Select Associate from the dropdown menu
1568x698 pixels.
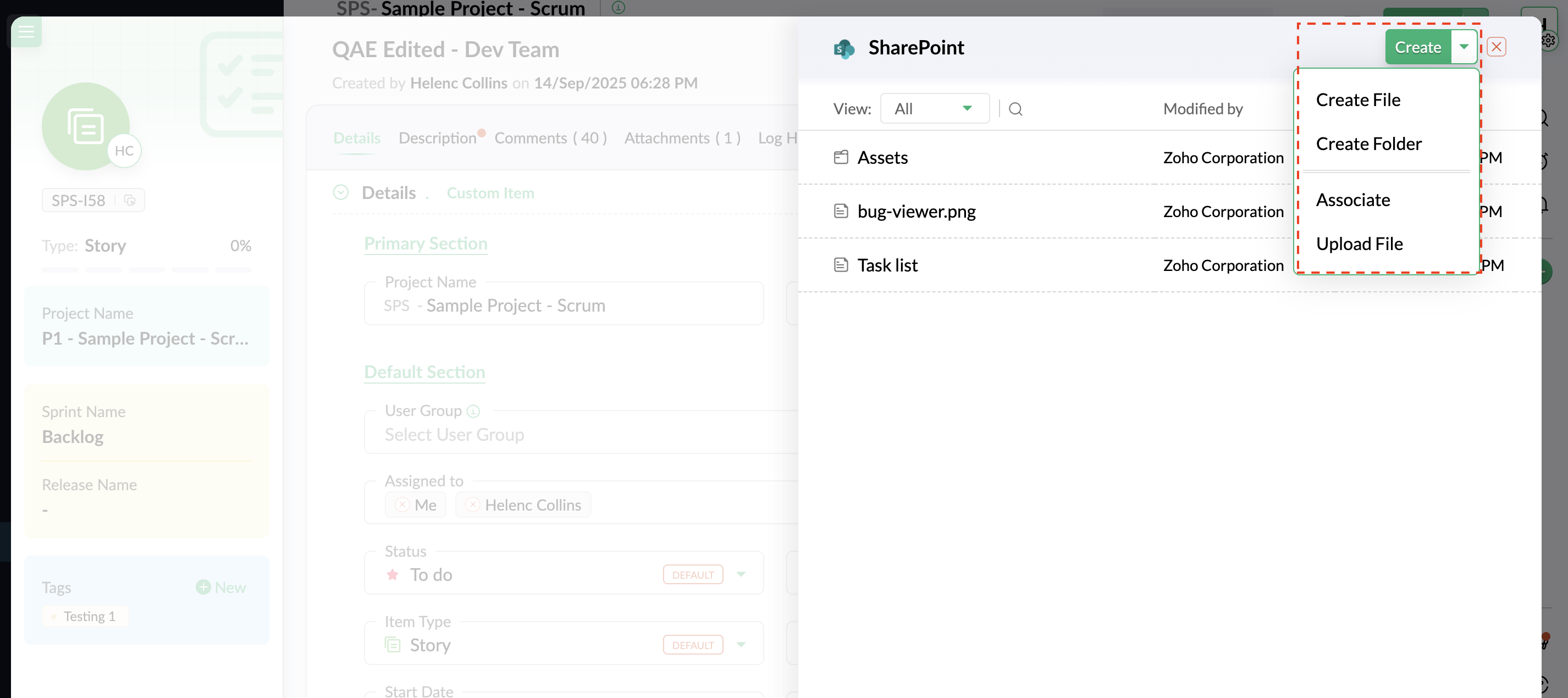1352,200
